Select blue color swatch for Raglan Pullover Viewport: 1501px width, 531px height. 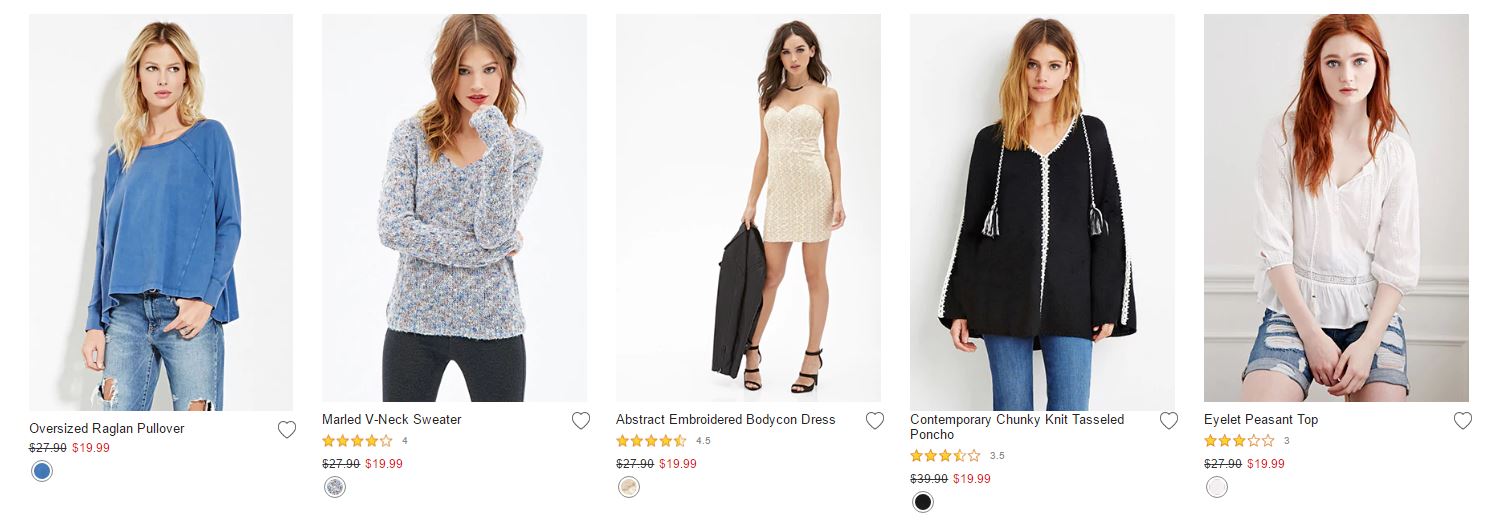(42, 471)
